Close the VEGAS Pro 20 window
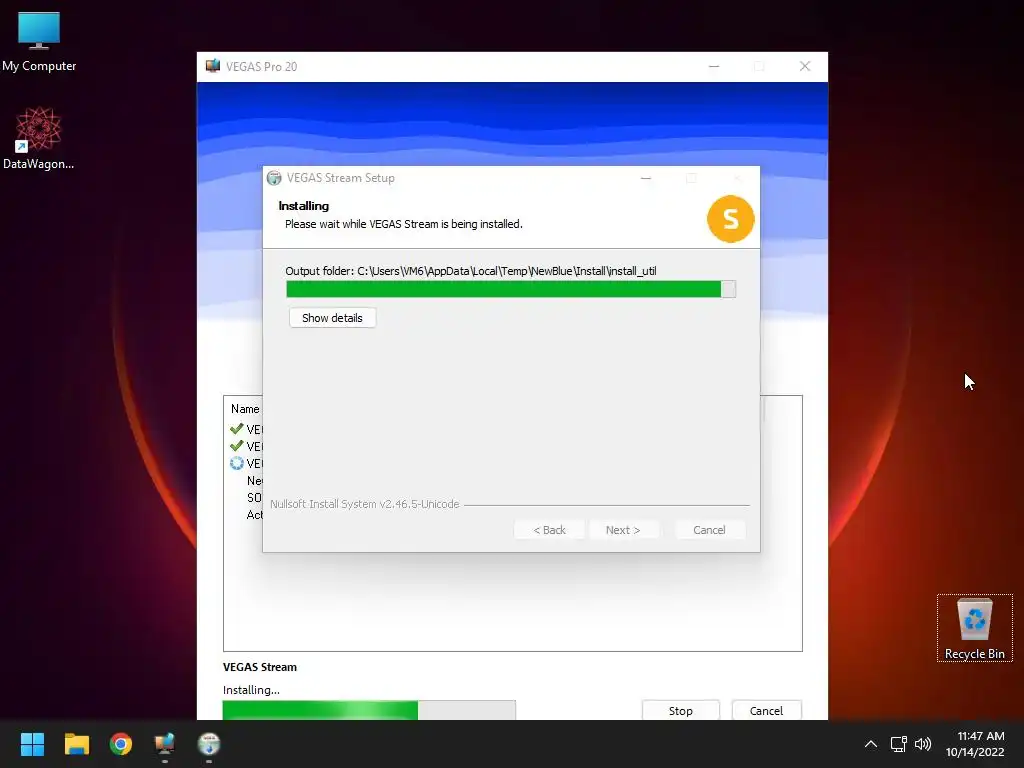The image size is (1024, 768). [x=805, y=66]
